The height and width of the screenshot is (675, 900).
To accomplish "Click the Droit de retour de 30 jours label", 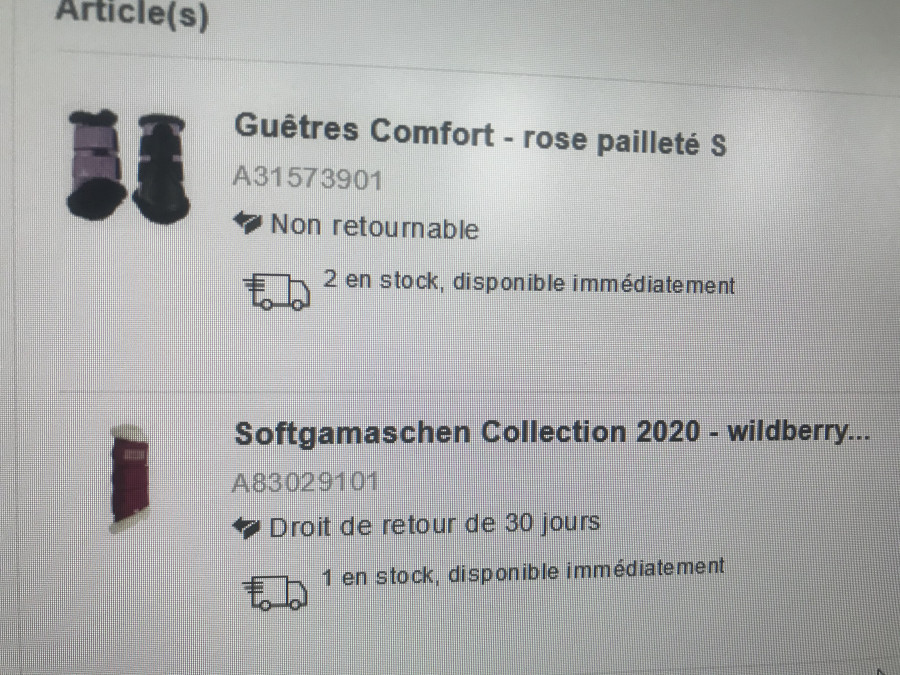I will coord(435,525).
